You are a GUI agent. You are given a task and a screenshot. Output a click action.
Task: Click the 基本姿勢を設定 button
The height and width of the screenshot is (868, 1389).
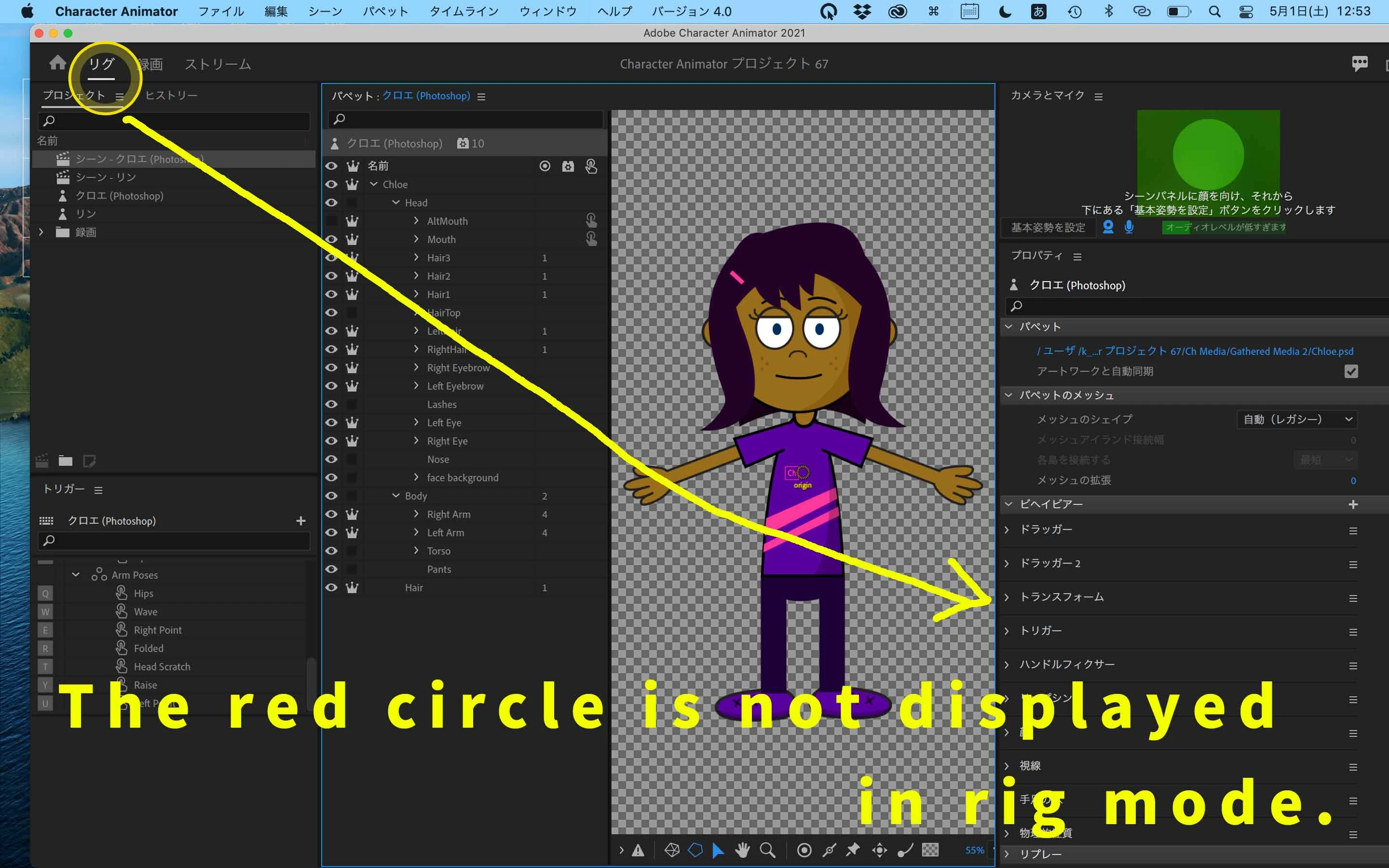click(x=1048, y=227)
